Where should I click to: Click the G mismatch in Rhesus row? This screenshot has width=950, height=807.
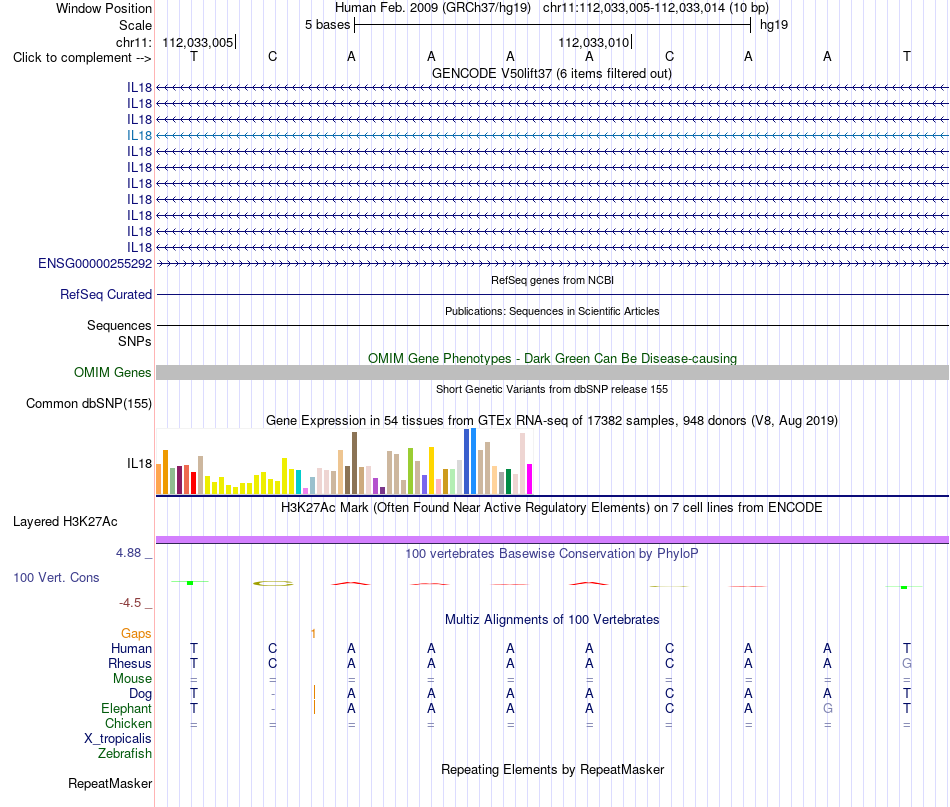tap(906, 663)
